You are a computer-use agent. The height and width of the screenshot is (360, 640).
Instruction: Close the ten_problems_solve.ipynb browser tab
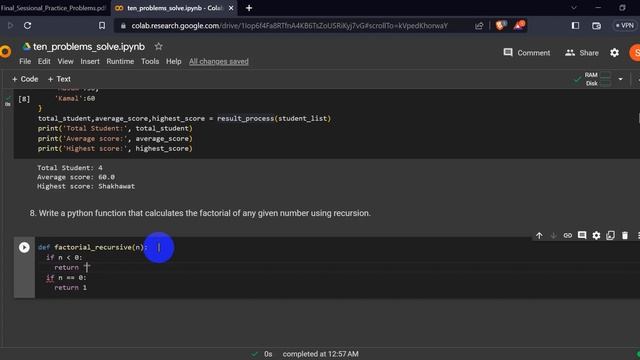231,8
